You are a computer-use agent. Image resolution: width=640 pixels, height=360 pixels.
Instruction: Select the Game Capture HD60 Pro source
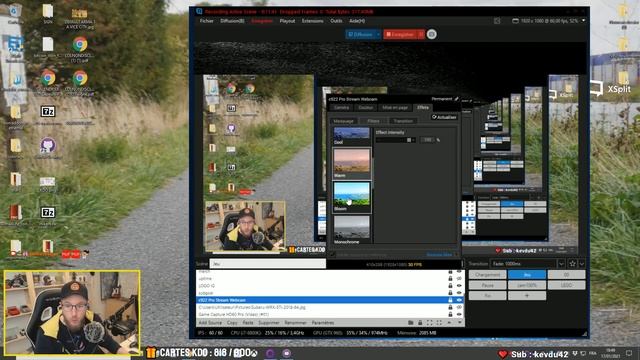click(x=330, y=314)
